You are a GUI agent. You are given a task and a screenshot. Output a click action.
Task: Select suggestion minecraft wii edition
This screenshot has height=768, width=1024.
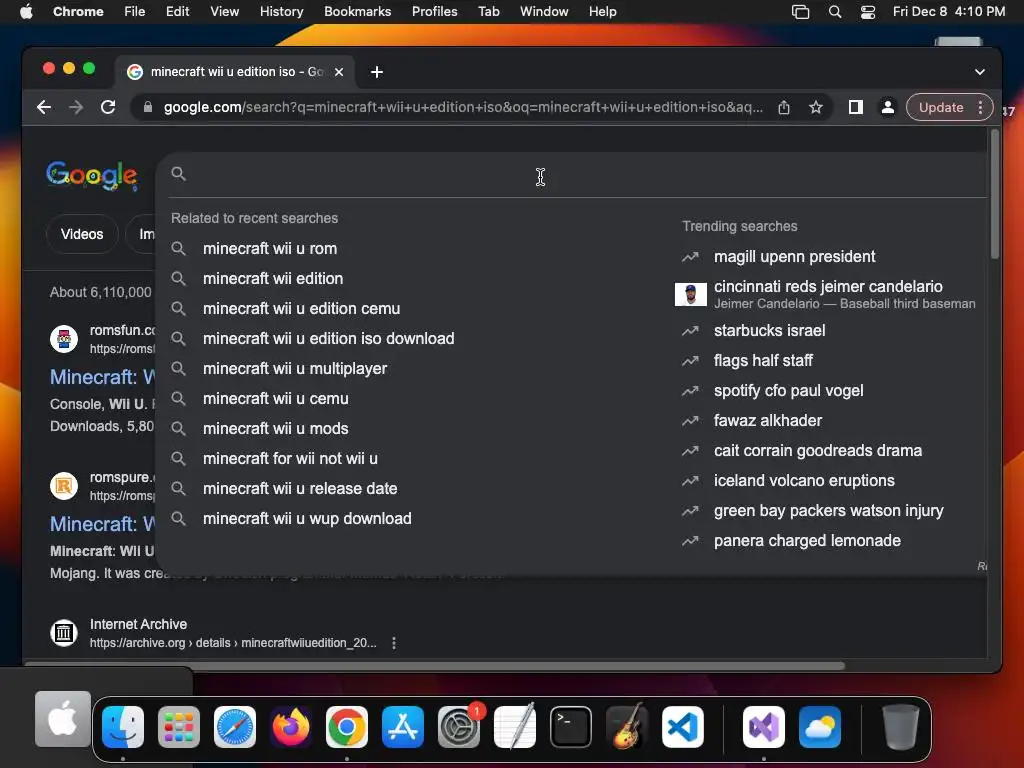[x=273, y=278]
